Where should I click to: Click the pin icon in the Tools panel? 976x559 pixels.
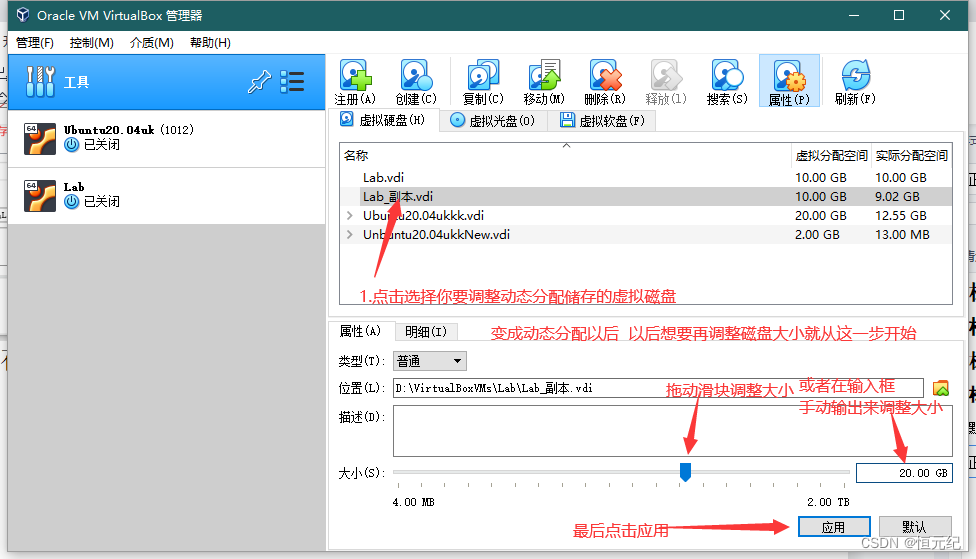[x=259, y=82]
